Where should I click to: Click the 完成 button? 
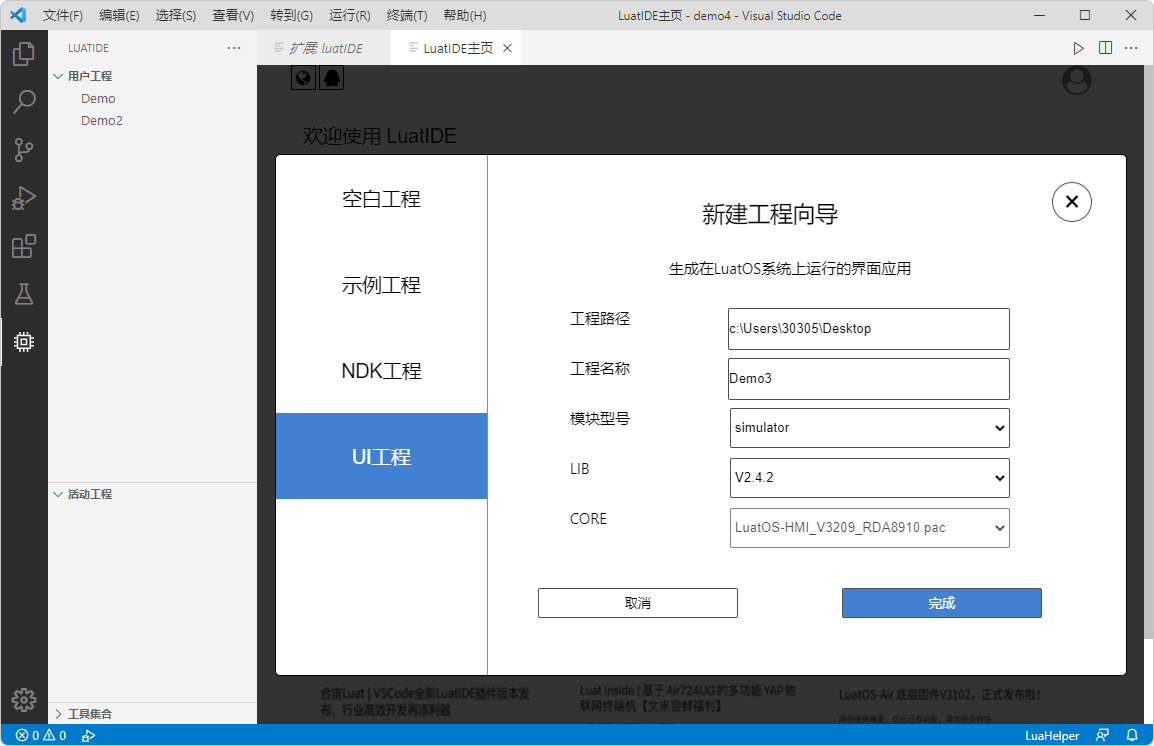coord(941,603)
